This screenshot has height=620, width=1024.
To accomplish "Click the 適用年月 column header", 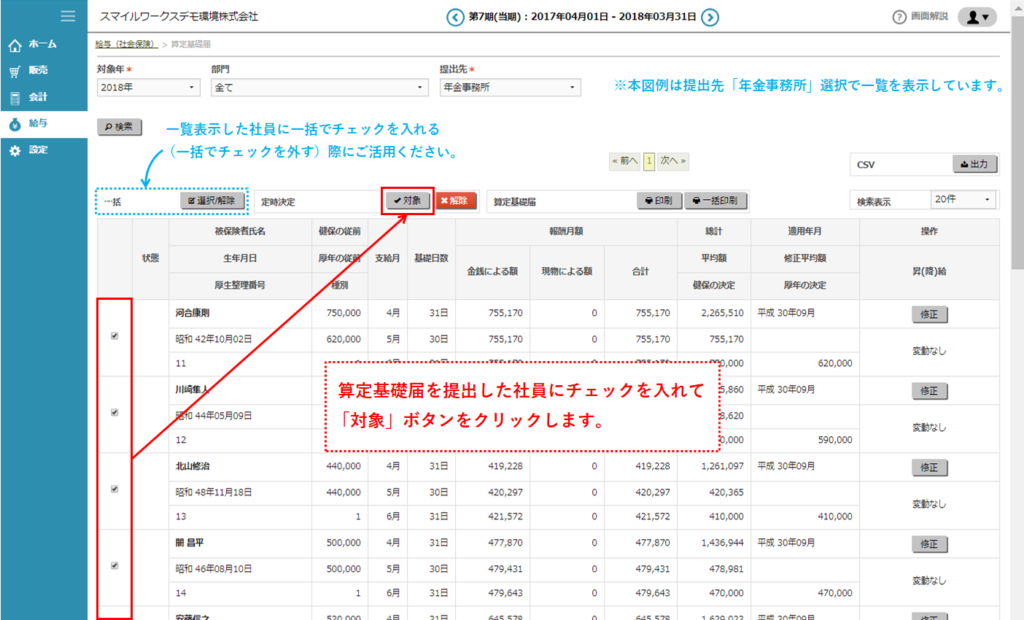I will click(805, 231).
